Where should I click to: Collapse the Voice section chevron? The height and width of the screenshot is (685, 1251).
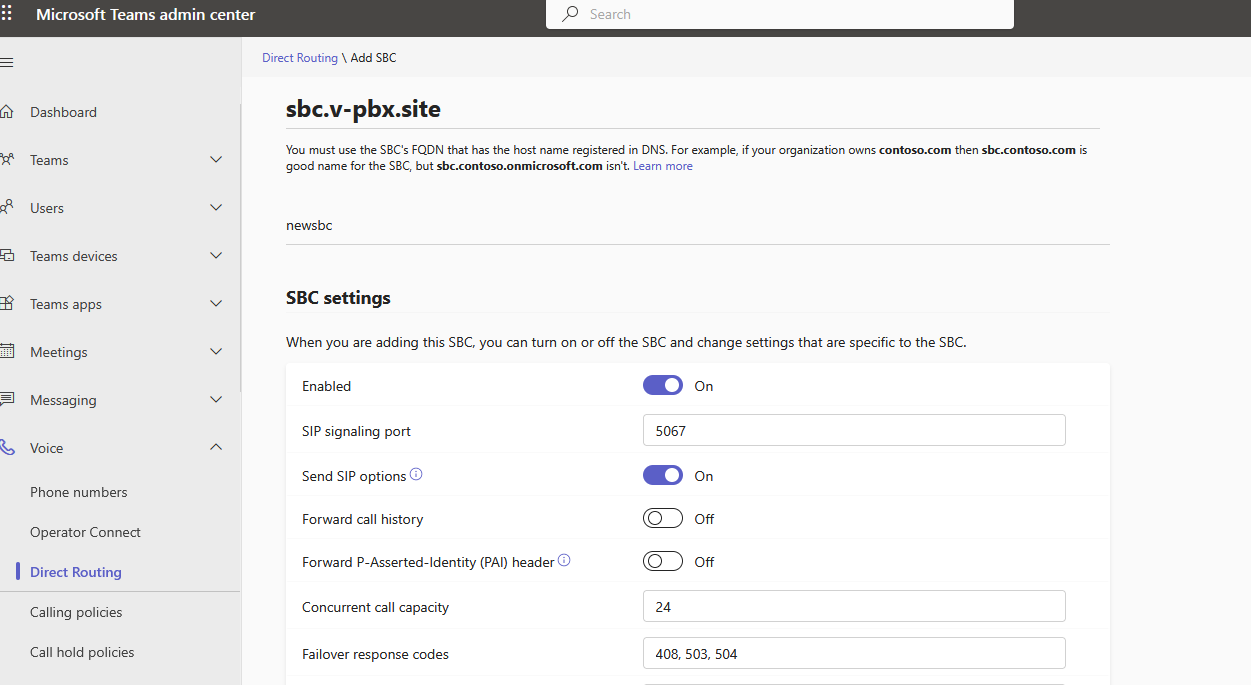point(216,448)
